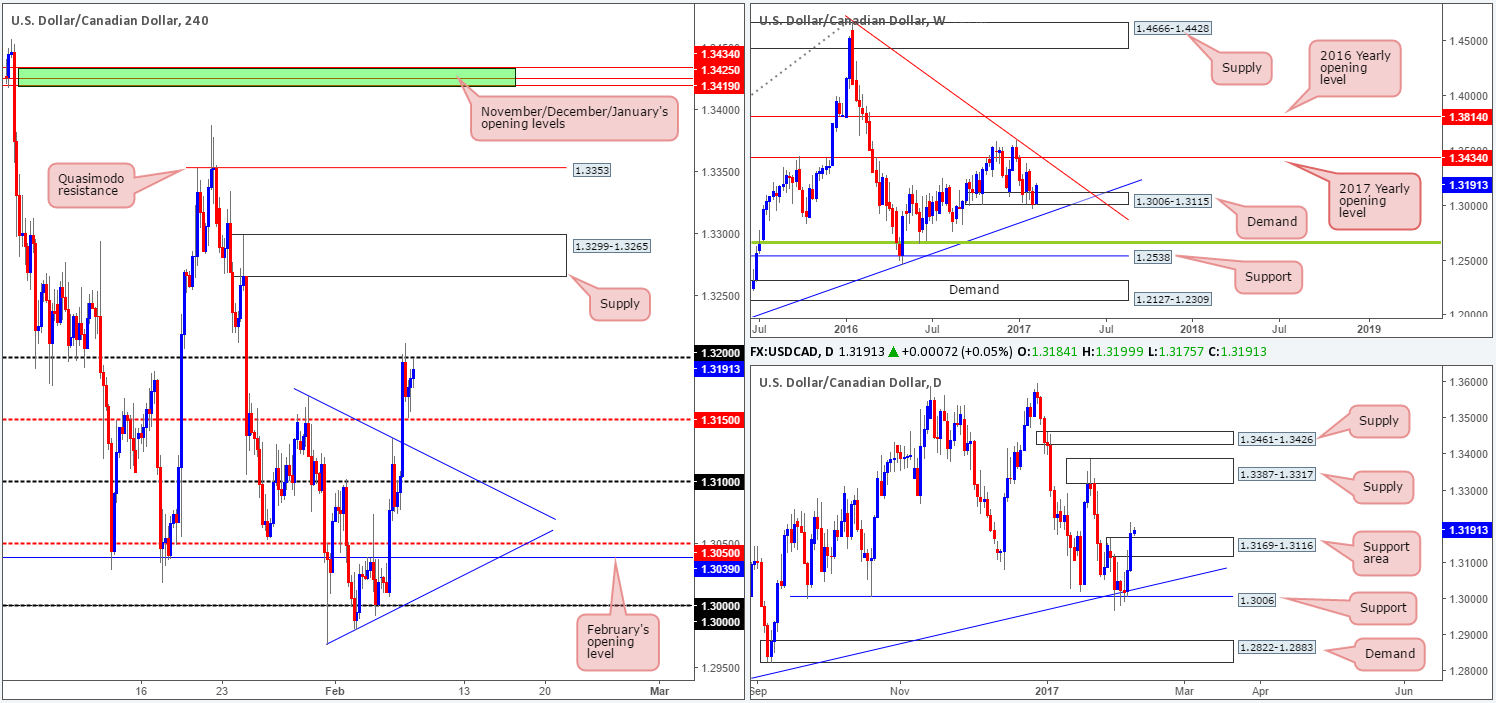Click the 1.30500 red price label
The image size is (1496, 703).
pos(718,552)
